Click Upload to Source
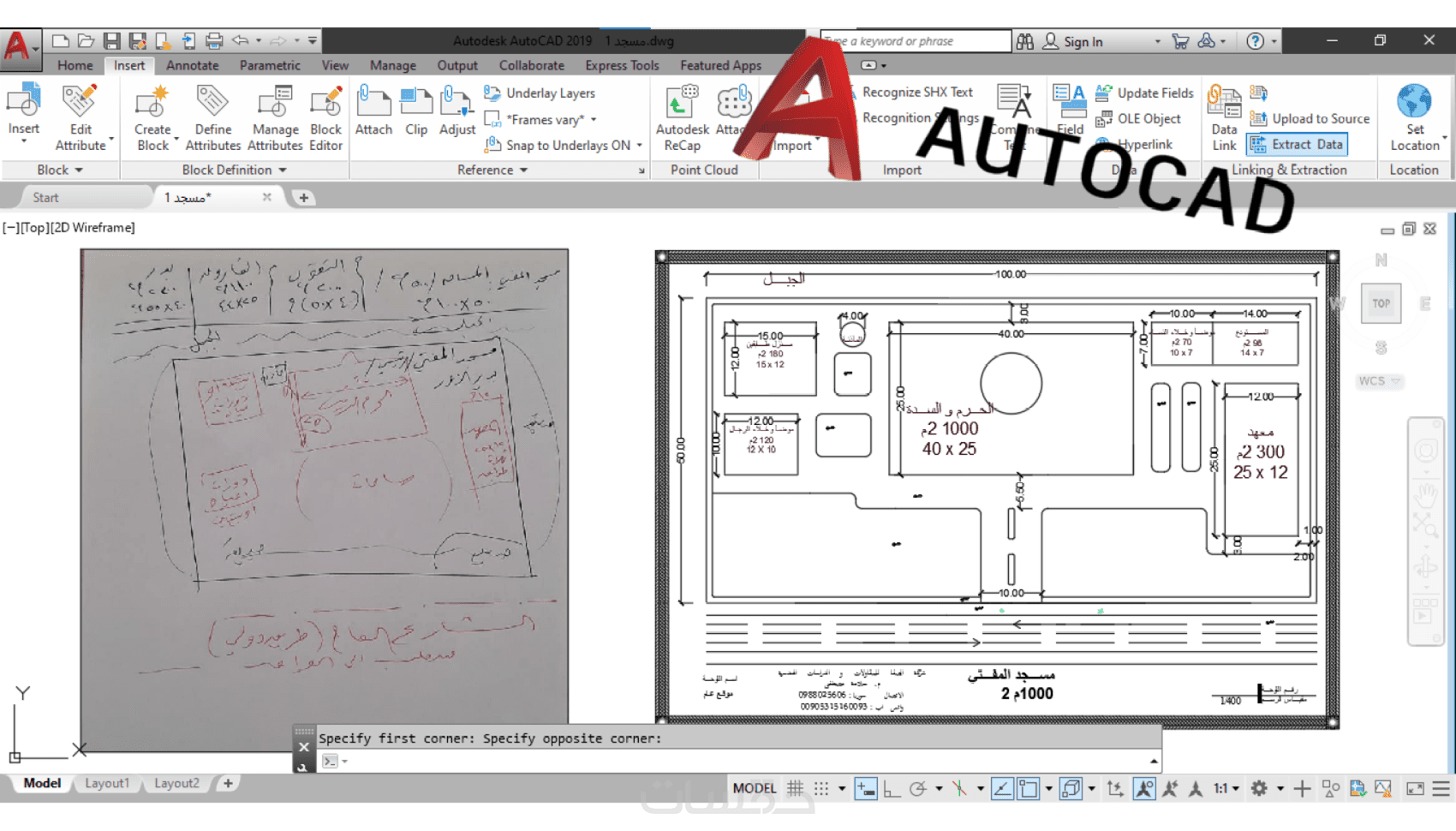Image resolution: width=1456 pixels, height=831 pixels. pos(1310,118)
